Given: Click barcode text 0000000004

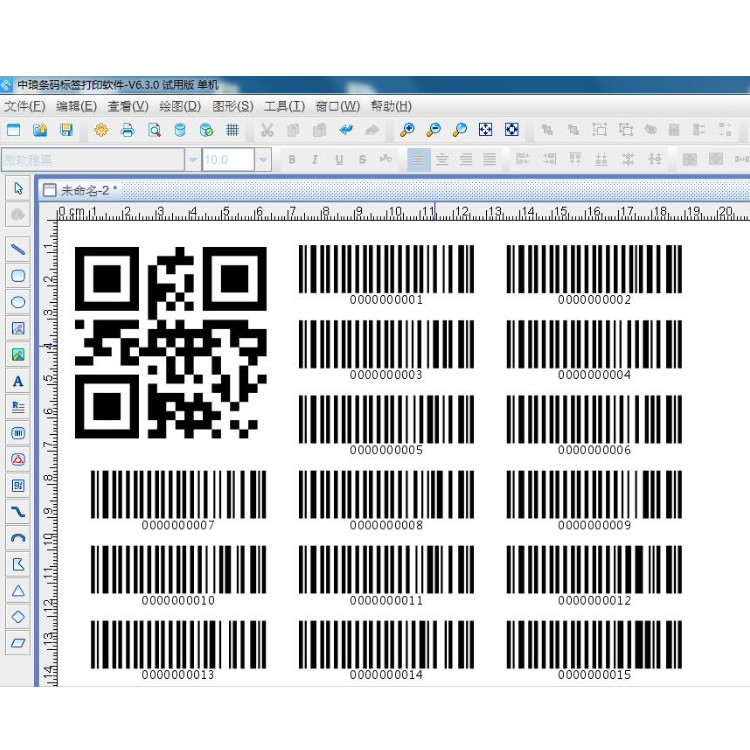Looking at the screenshot, I should pyautogui.click(x=595, y=375).
